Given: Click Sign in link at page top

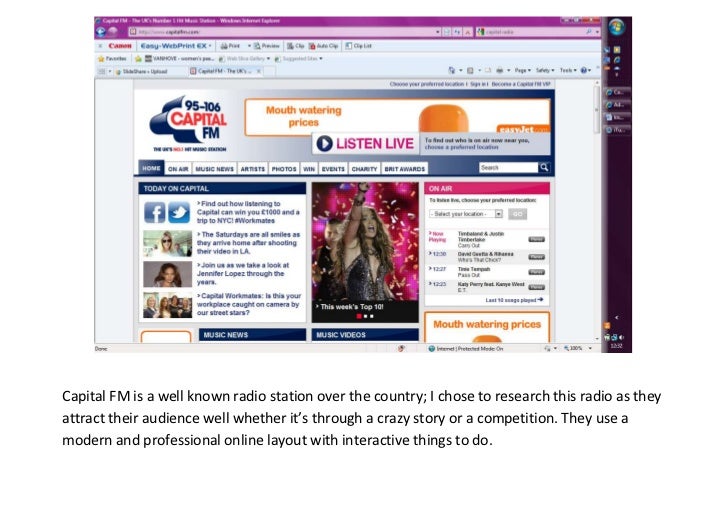Looking at the screenshot, I should (479, 85).
